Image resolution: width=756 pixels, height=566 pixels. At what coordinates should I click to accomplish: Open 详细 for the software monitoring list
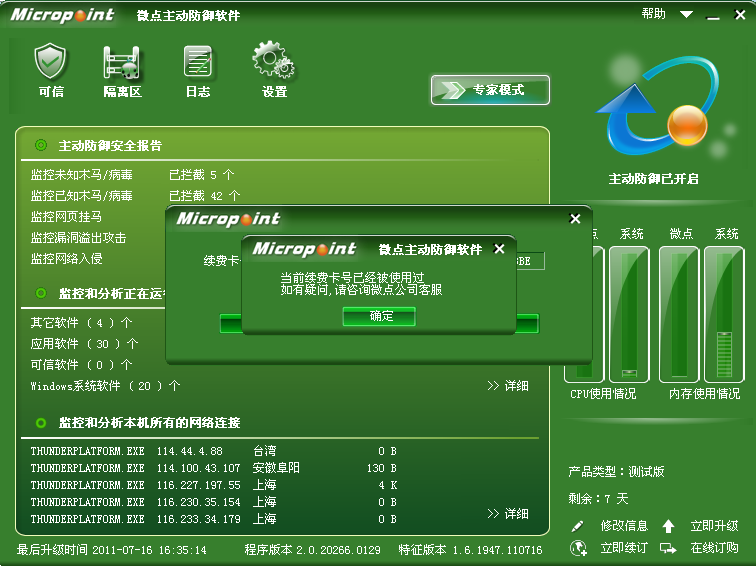click(x=508, y=386)
